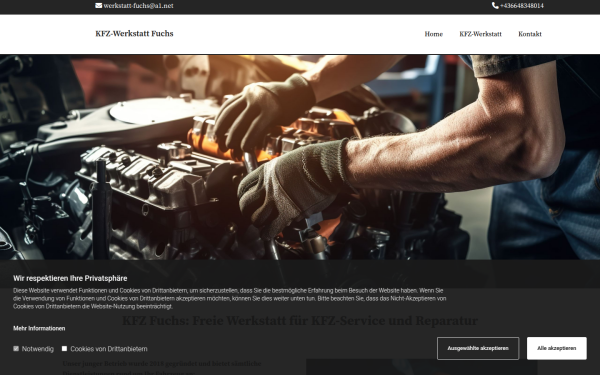Click the KFZ-Werkstatt Fuchs site title

pyautogui.click(x=134, y=34)
